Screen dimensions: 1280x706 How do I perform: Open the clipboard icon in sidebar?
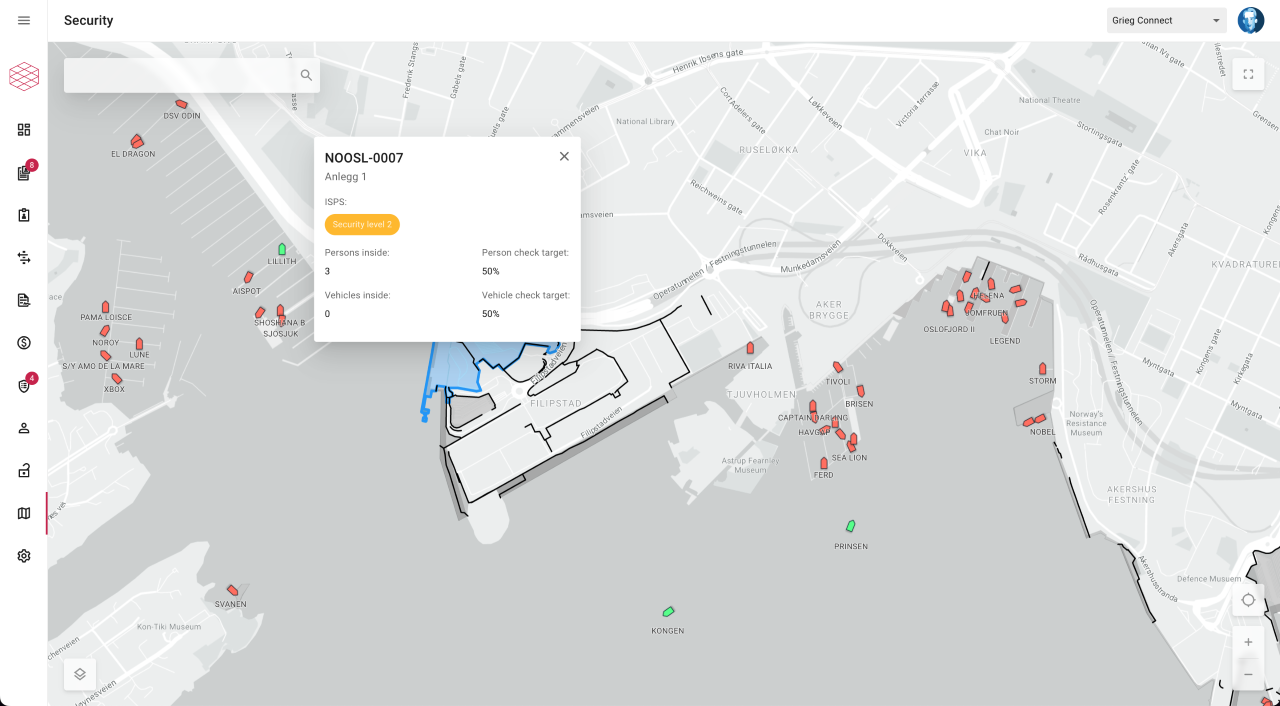[x=24, y=215]
